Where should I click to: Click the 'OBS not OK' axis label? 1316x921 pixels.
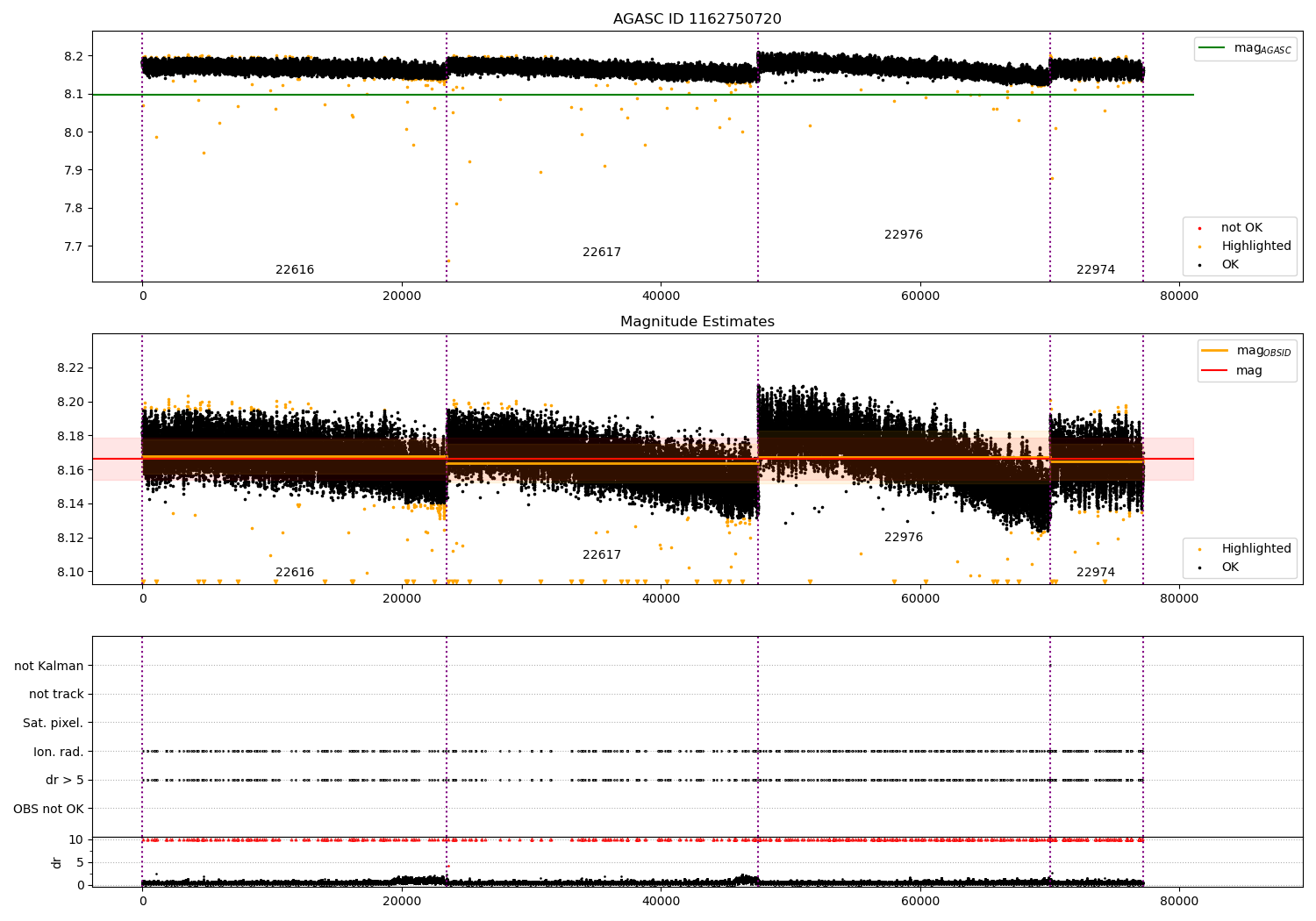tap(49, 810)
